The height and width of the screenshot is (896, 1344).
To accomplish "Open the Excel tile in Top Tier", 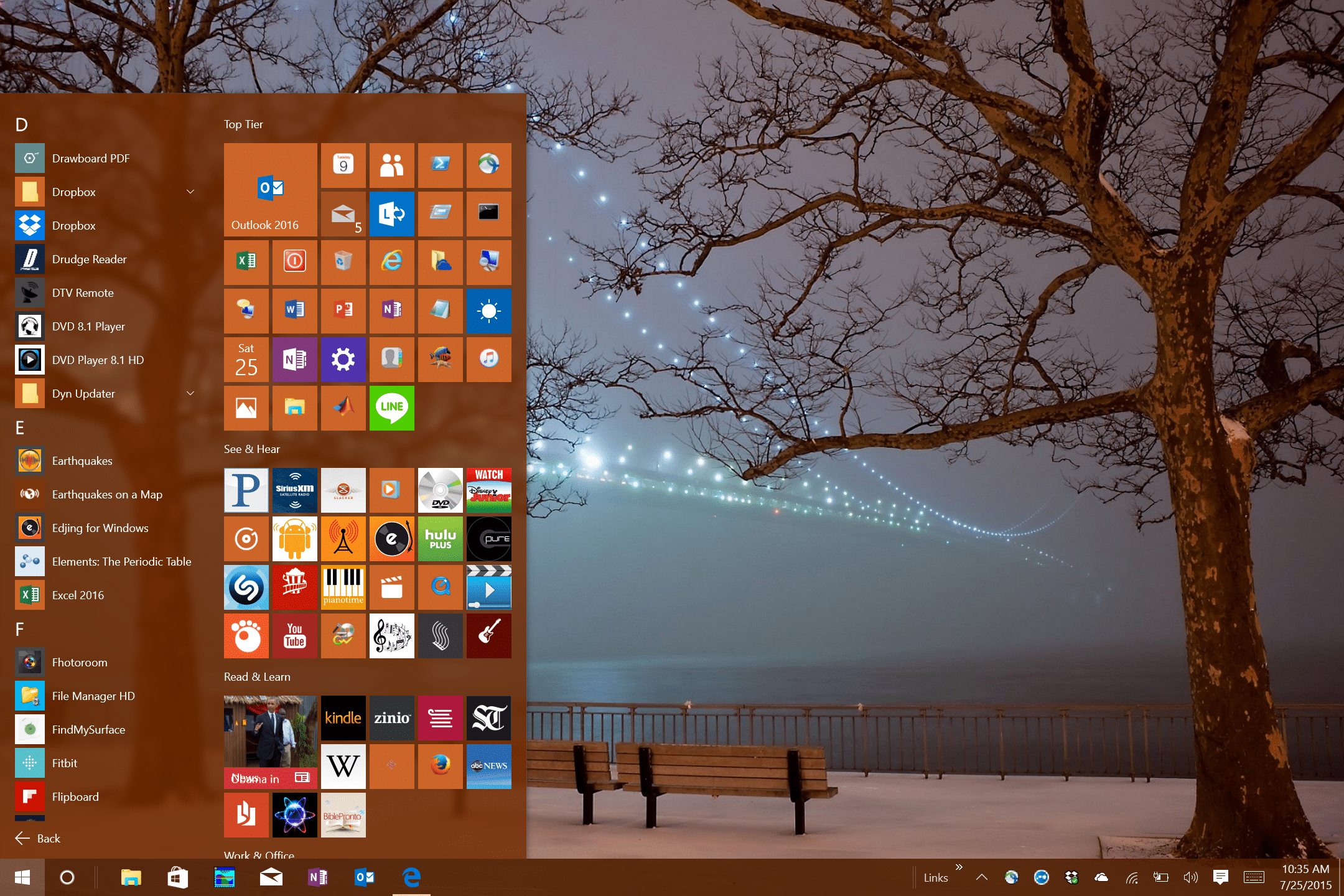I will coord(246,262).
